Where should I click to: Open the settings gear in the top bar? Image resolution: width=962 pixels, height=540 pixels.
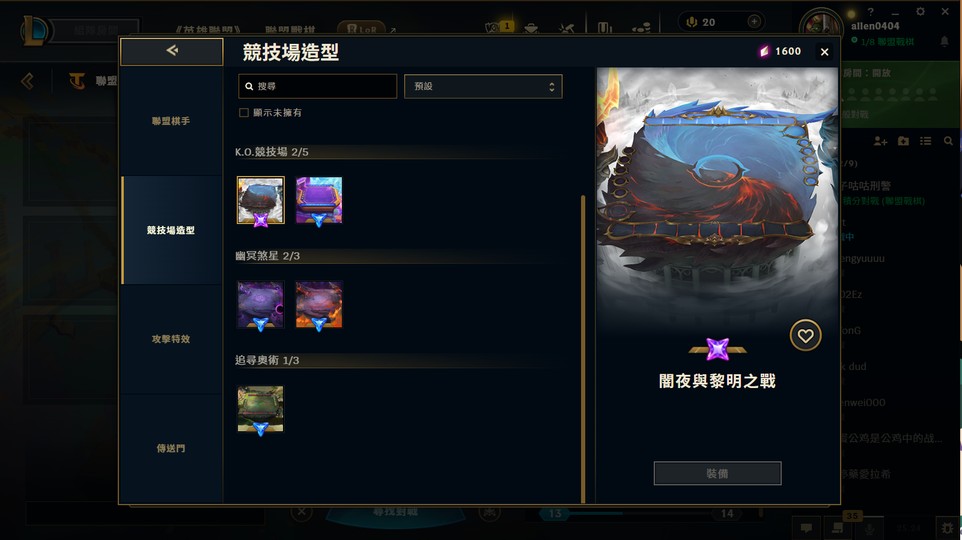click(920, 12)
